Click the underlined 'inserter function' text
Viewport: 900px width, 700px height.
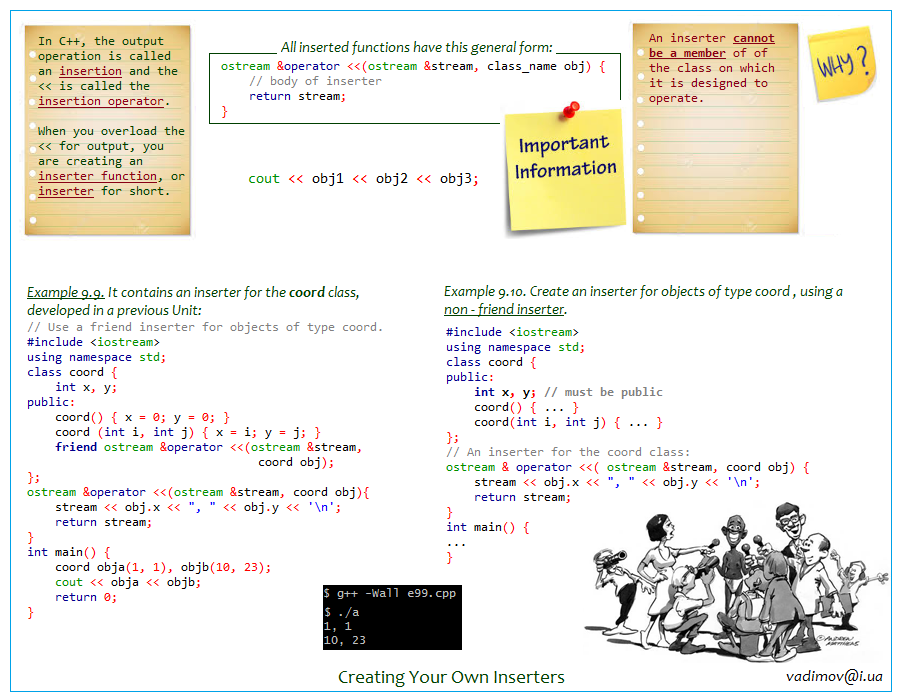(x=98, y=176)
